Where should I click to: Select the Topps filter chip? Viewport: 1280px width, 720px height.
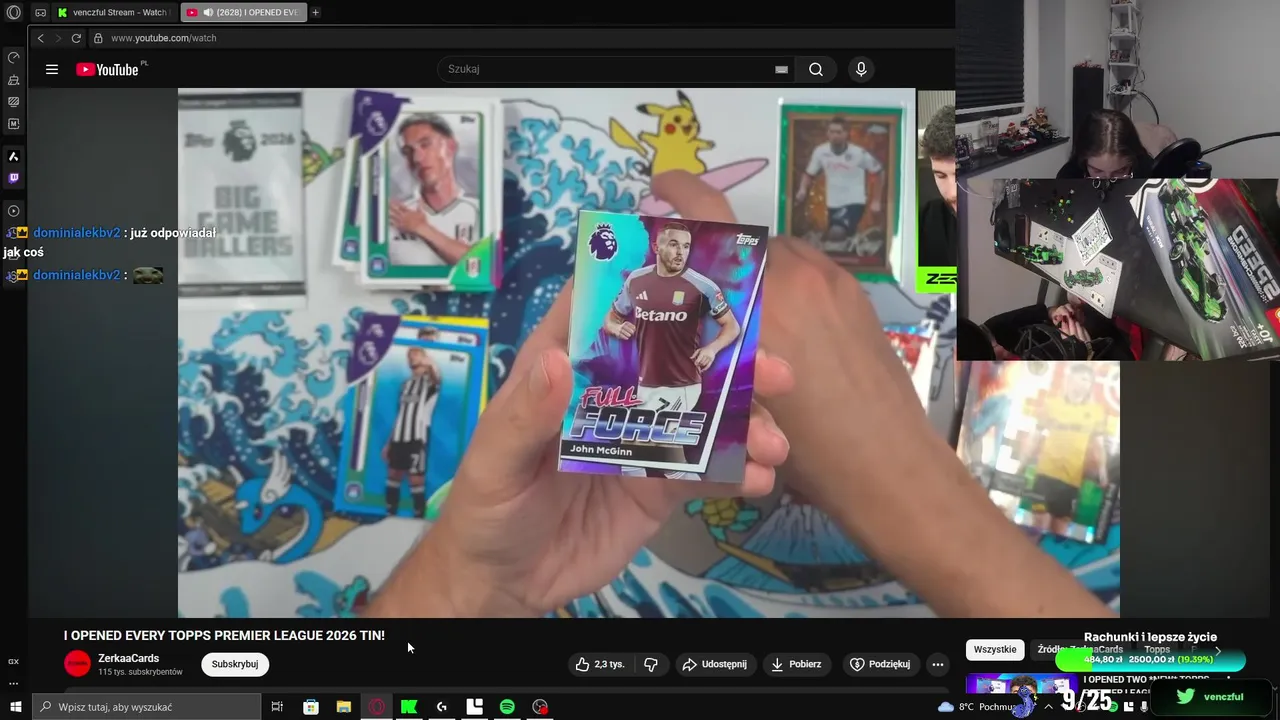click(1156, 649)
